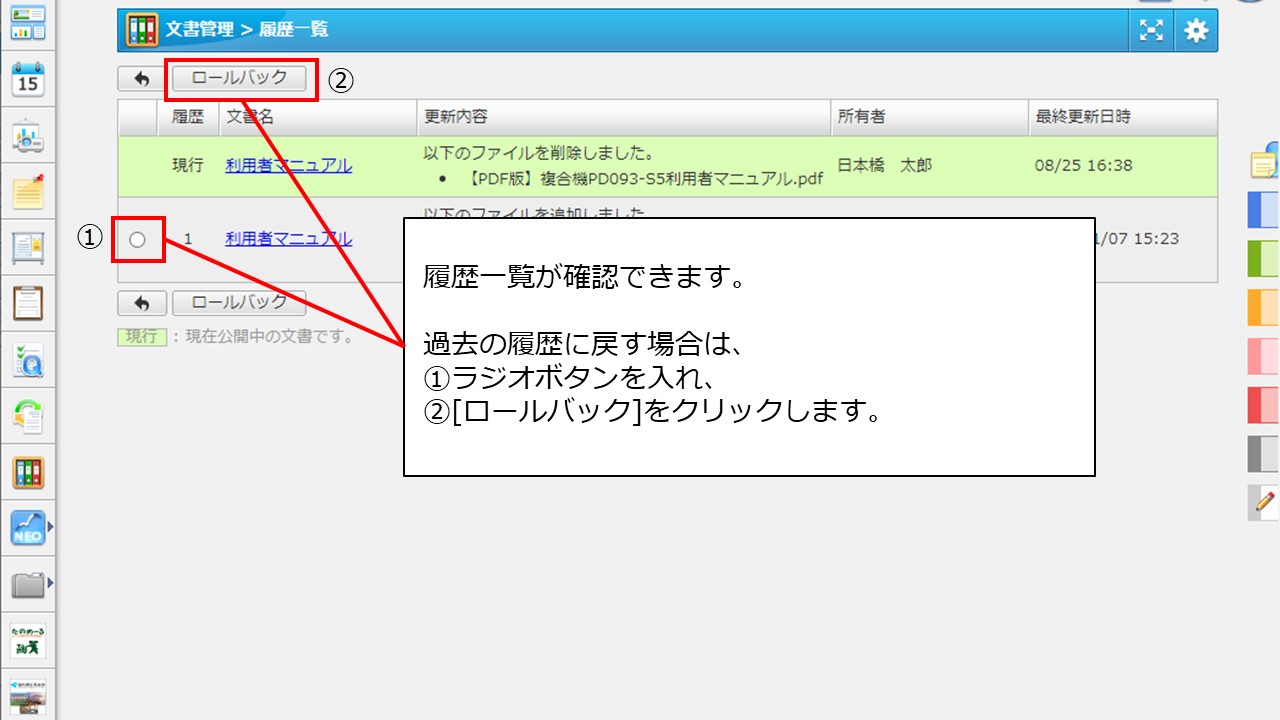1280x720 pixels.
Task: Pick the red sticky color swatch
Action: [1263, 404]
